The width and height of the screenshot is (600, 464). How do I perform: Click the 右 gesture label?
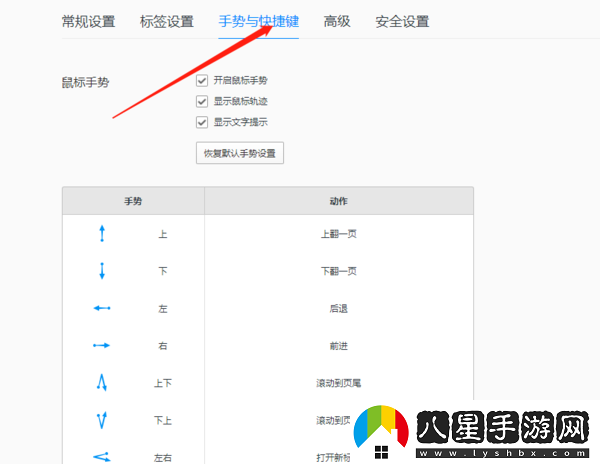pos(163,346)
